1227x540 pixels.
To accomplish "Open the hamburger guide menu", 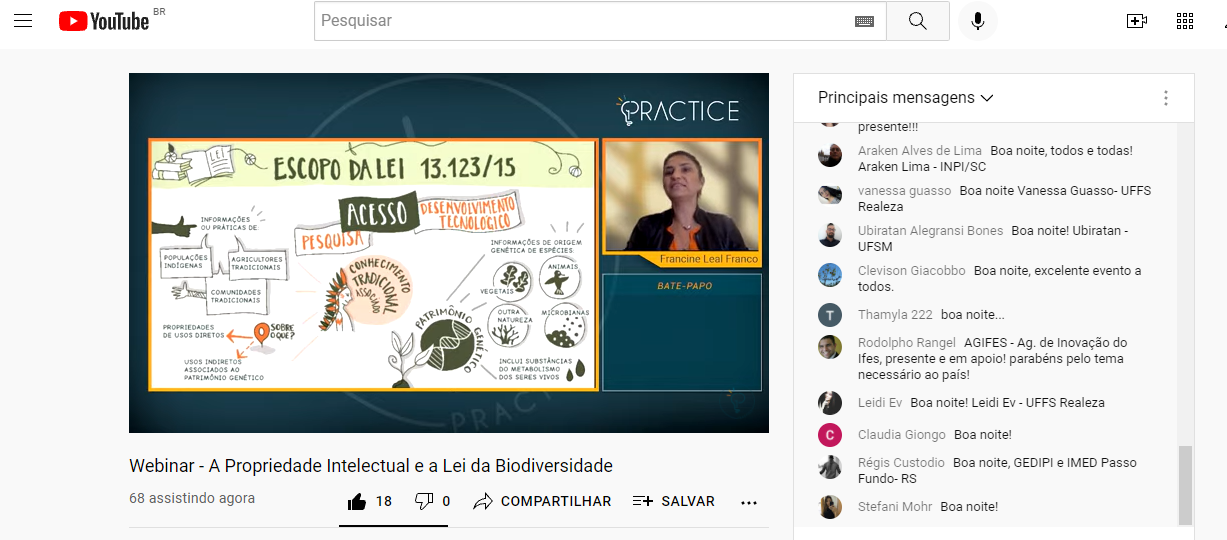I will pos(23,21).
